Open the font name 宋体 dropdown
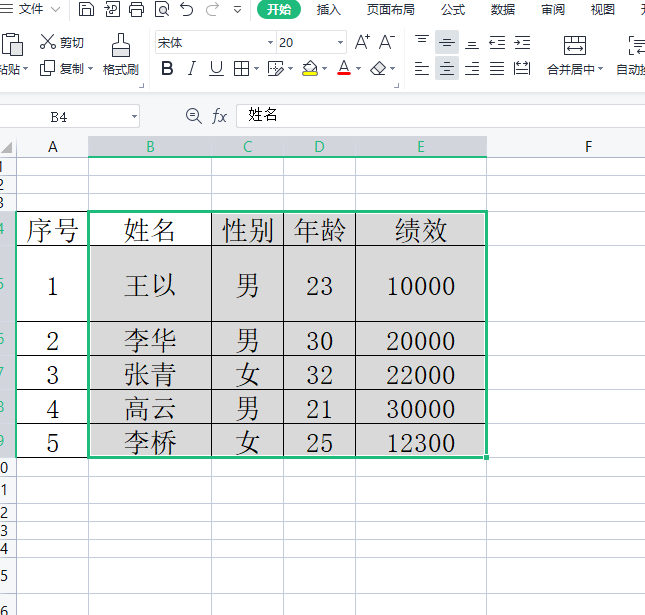 270,42
